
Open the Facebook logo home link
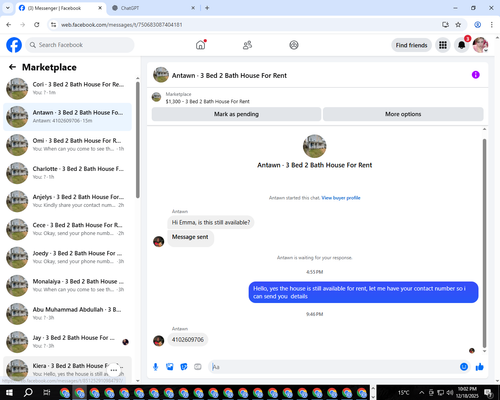coord(14,45)
